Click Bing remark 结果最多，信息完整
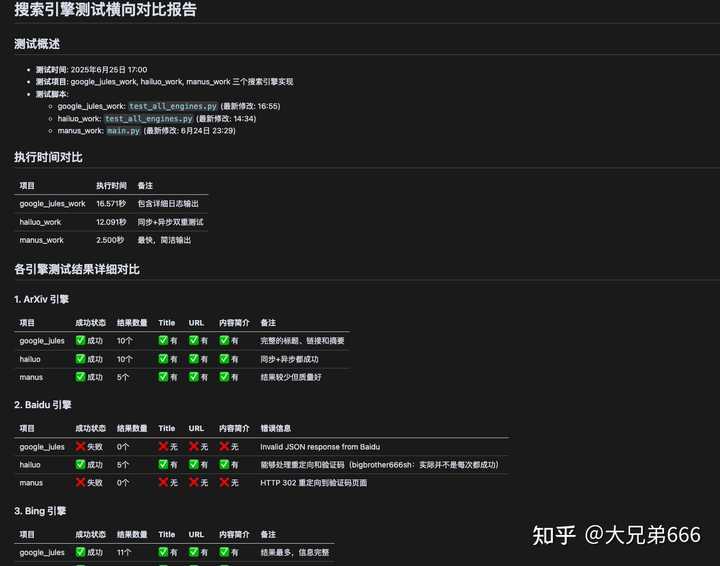 (x=295, y=552)
